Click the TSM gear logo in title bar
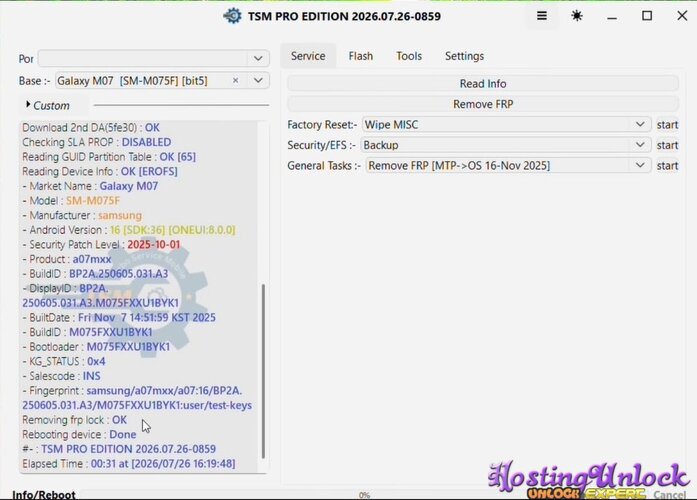The height and width of the screenshot is (500, 697). click(232, 16)
